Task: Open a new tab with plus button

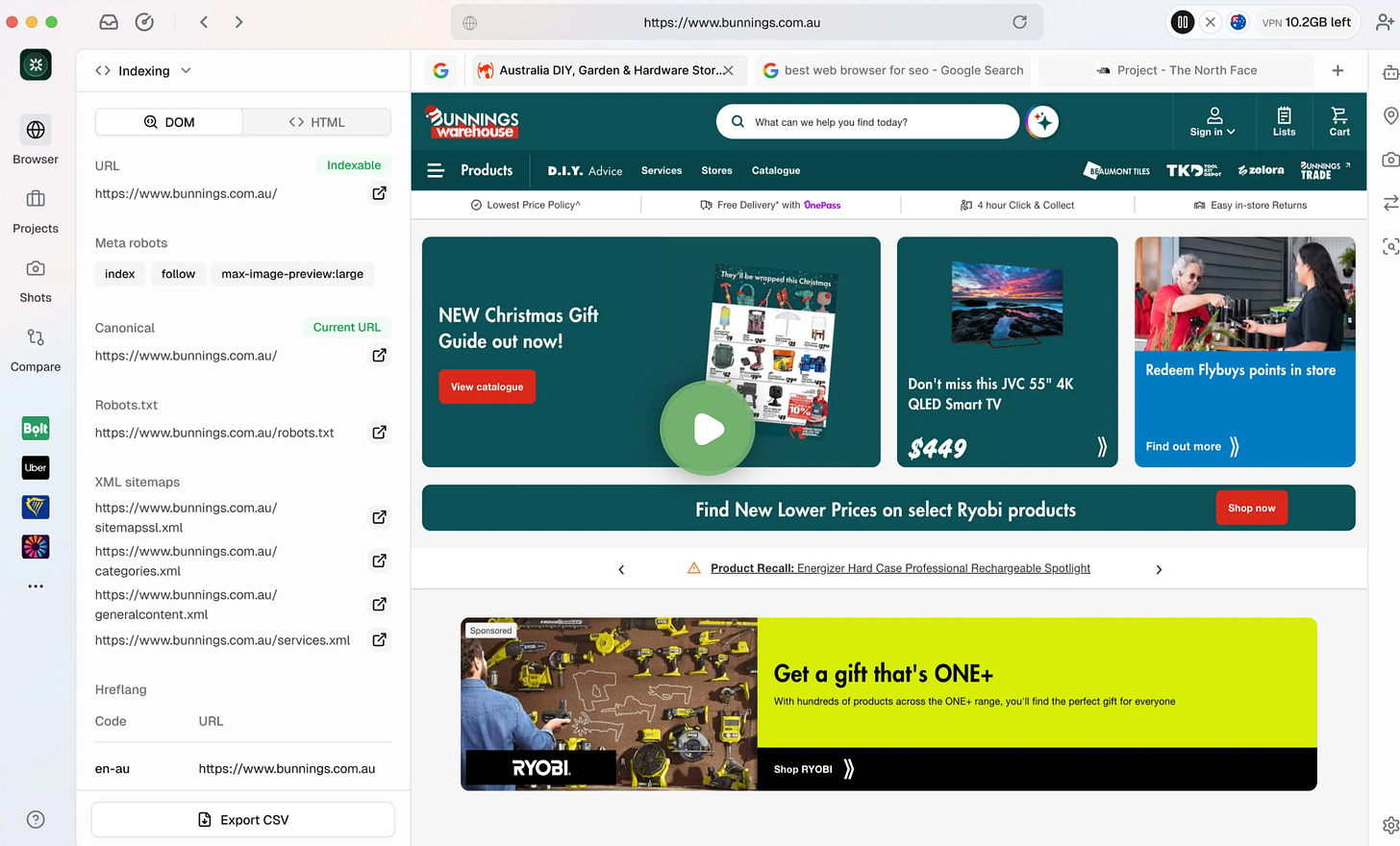Action: (x=1337, y=70)
